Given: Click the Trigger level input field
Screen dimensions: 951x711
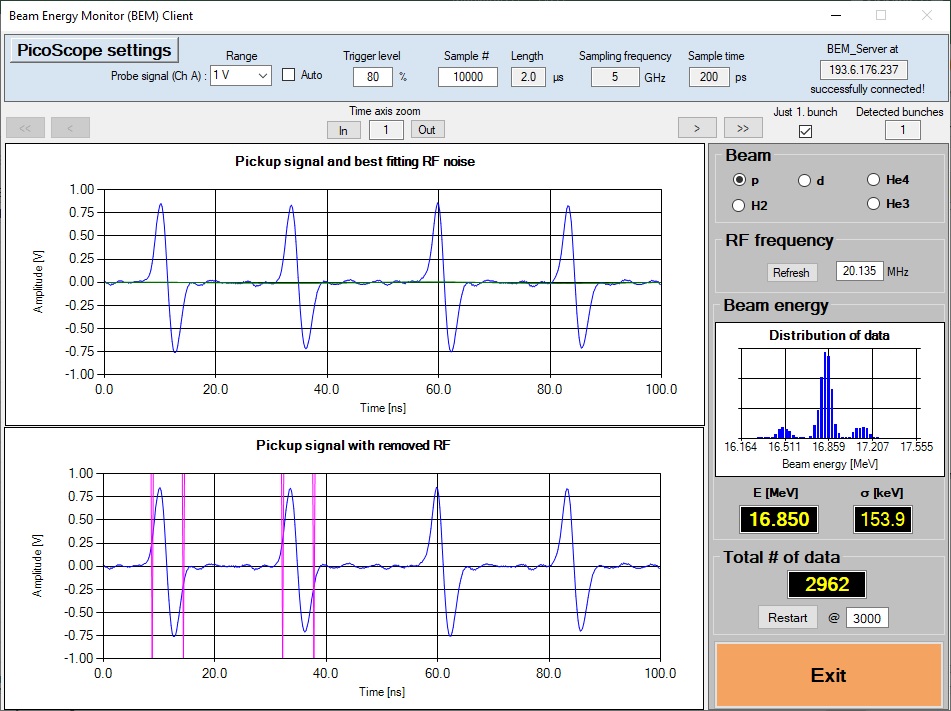Looking at the screenshot, I should pyautogui.click(x=372, y=77).
